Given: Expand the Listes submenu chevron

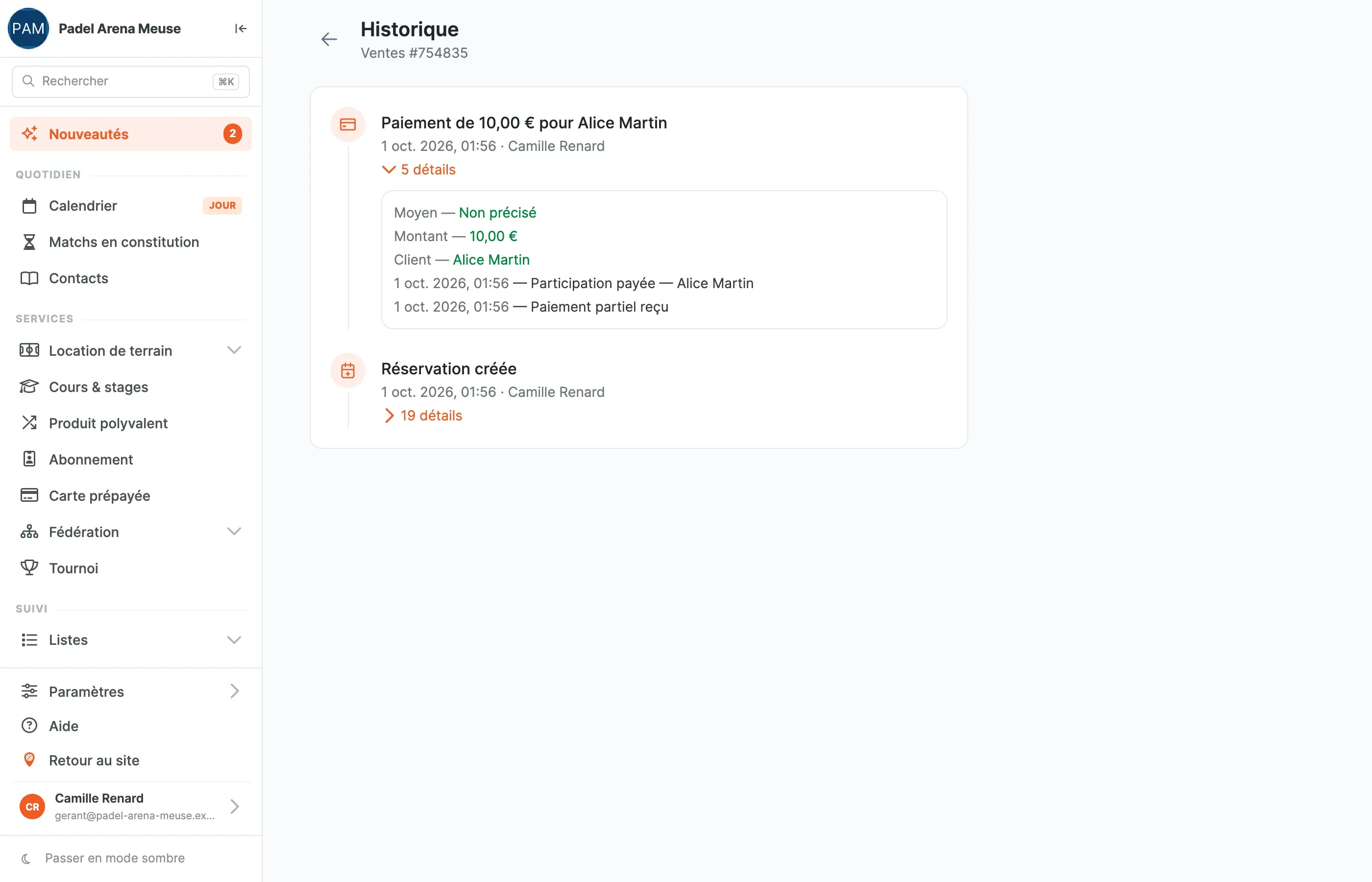Looking at the screenshot, I should (x=234, y=640).
